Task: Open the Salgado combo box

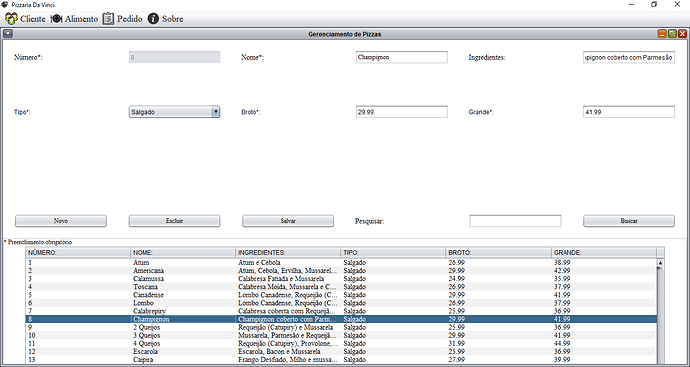Action: click(x=174, y=112)
